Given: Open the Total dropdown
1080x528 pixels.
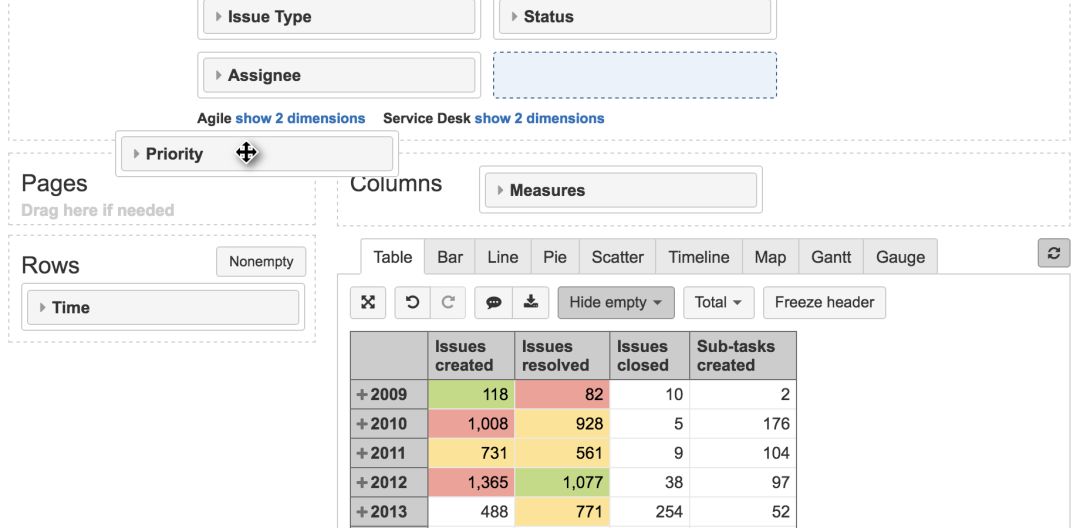Looking at the screenshot, I should pos(718,302).
